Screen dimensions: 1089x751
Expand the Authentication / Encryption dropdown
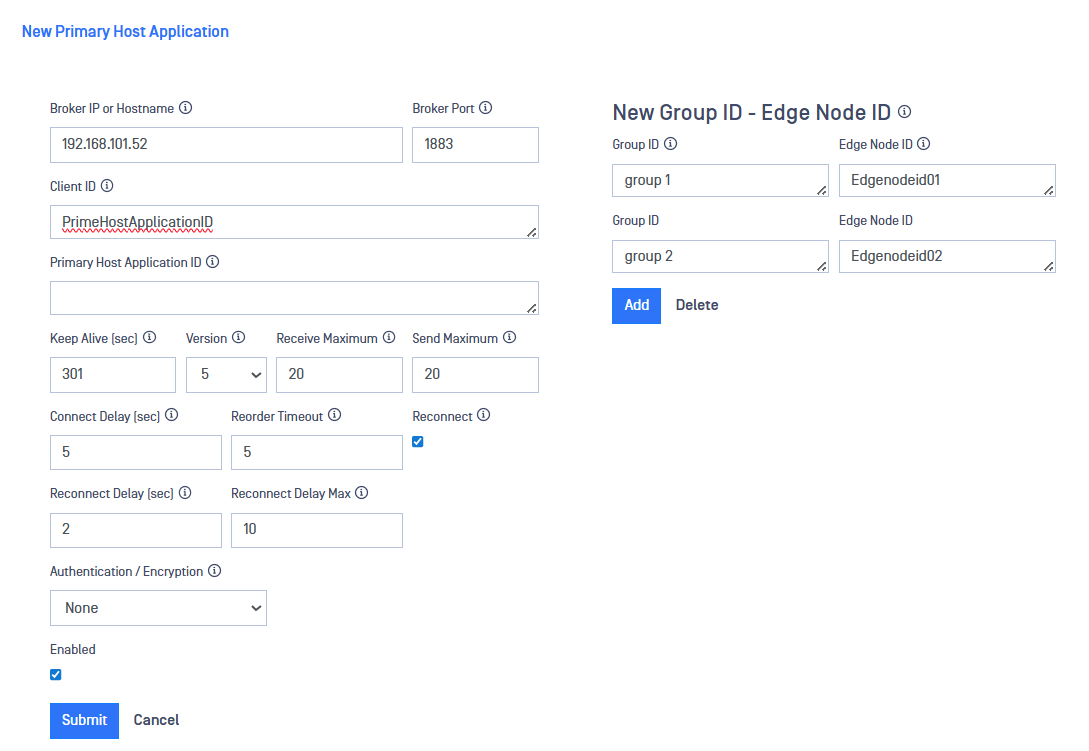tap(158, 608)
